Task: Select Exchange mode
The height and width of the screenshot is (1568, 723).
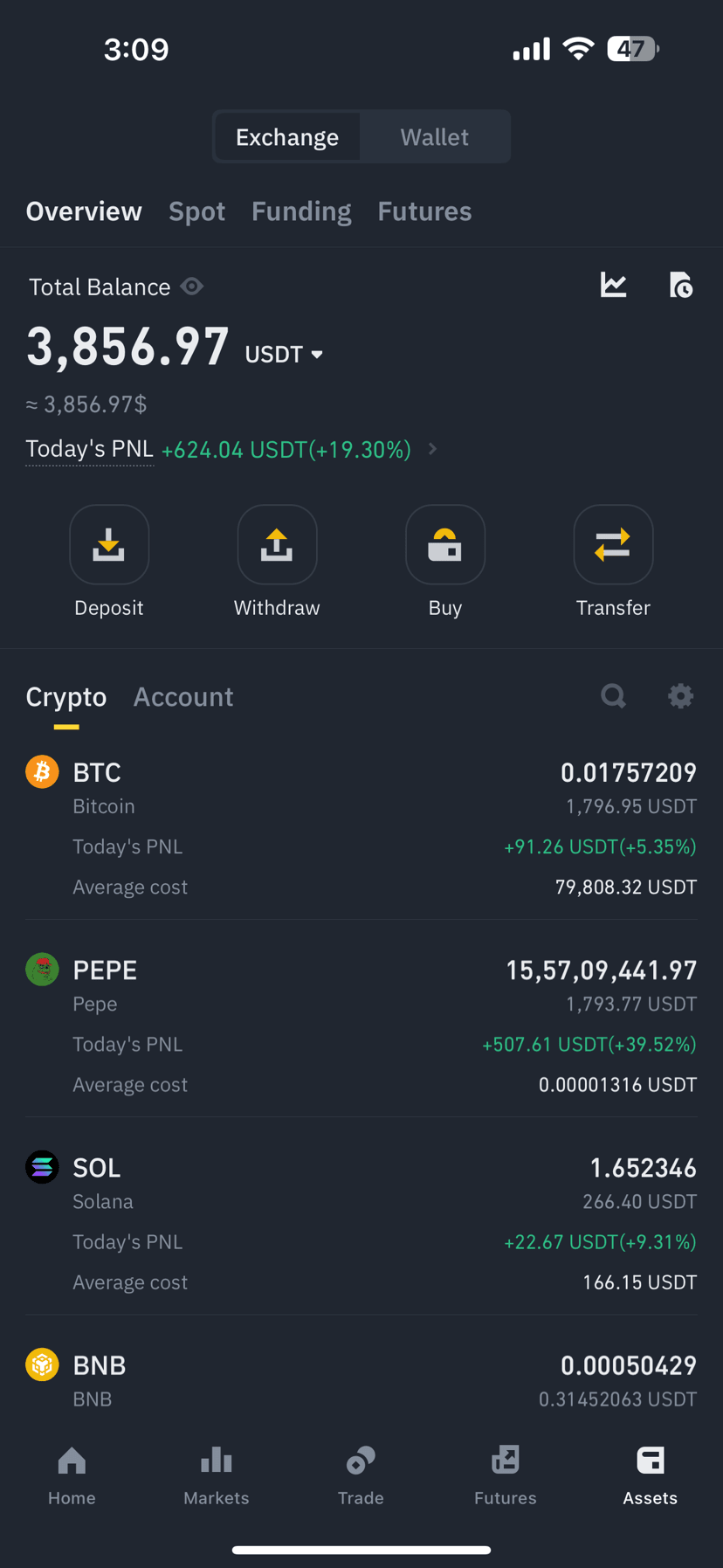Action: click(x=287, y=136)
